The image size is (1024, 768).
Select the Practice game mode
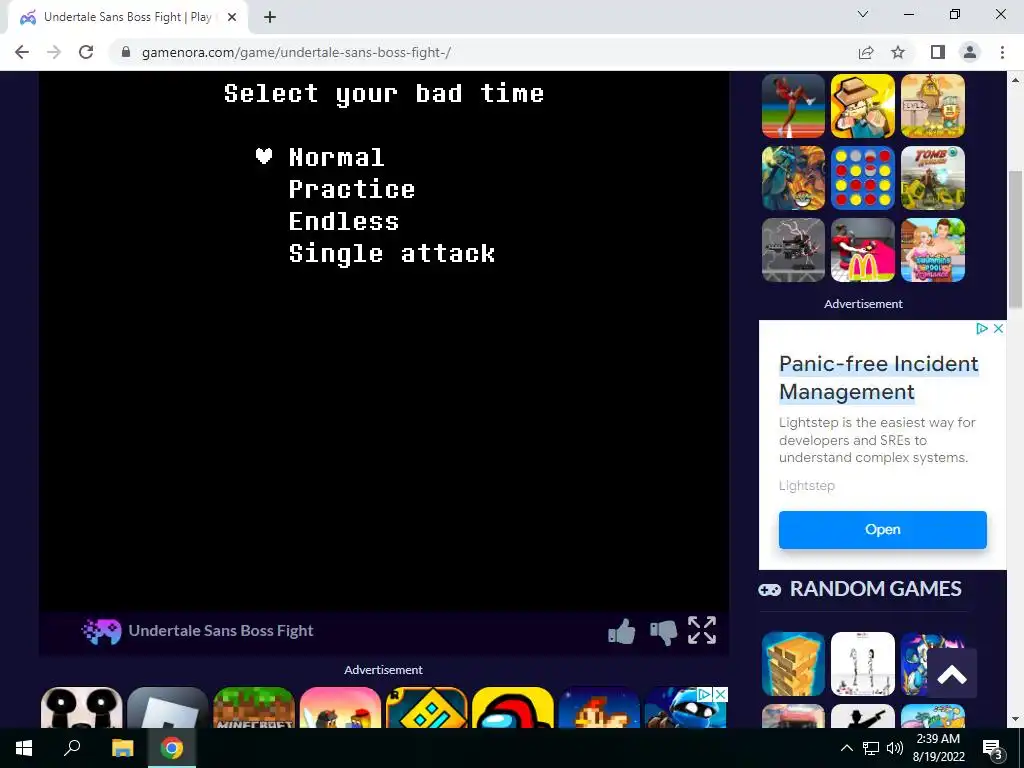pyautogui.click(x=352, y=189)
